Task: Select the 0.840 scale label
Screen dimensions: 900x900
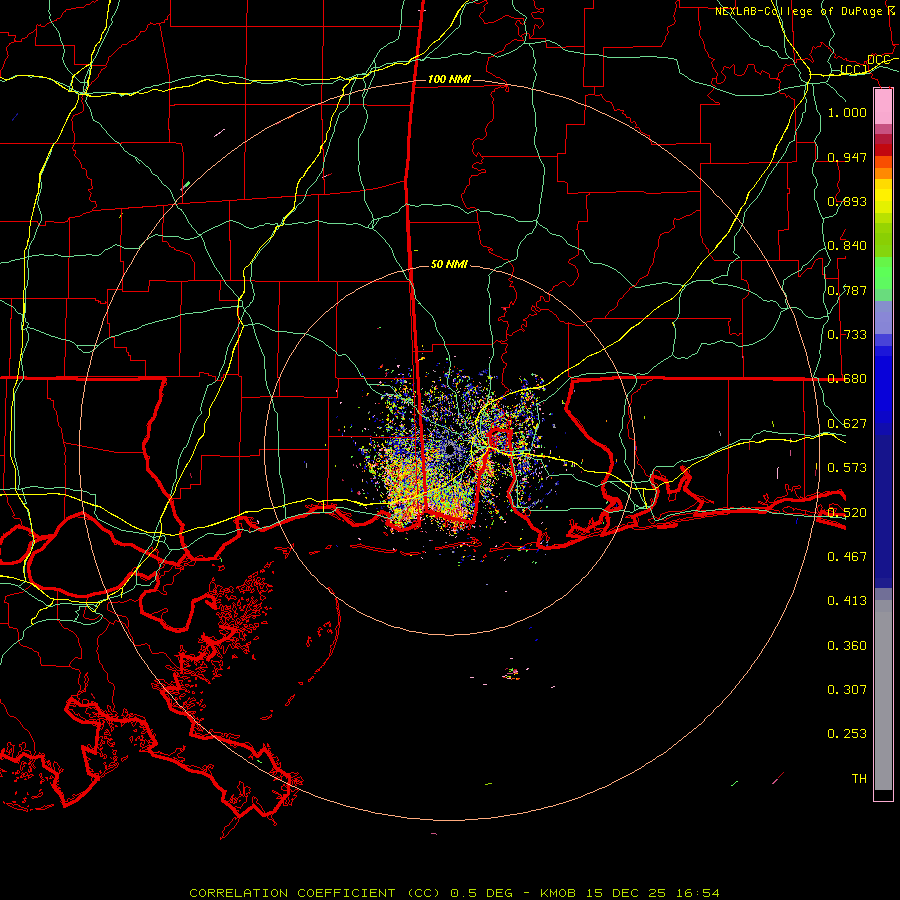Action: coord(847,246)
